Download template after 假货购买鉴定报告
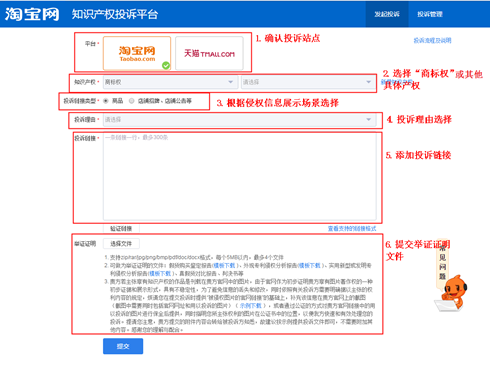The image size is (490, 375). 224,266
